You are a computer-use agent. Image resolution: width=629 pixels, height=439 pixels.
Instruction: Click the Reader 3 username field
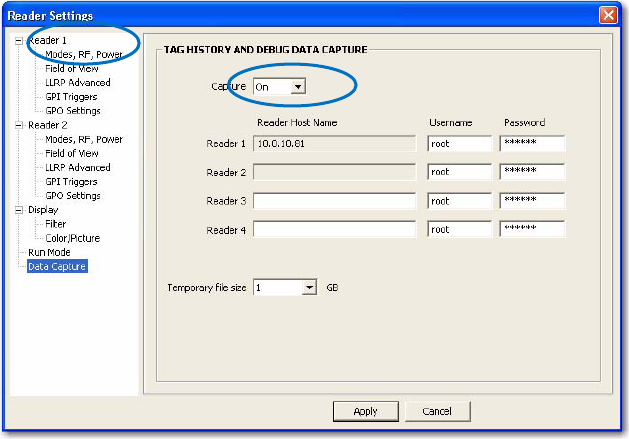pos(459,201)
